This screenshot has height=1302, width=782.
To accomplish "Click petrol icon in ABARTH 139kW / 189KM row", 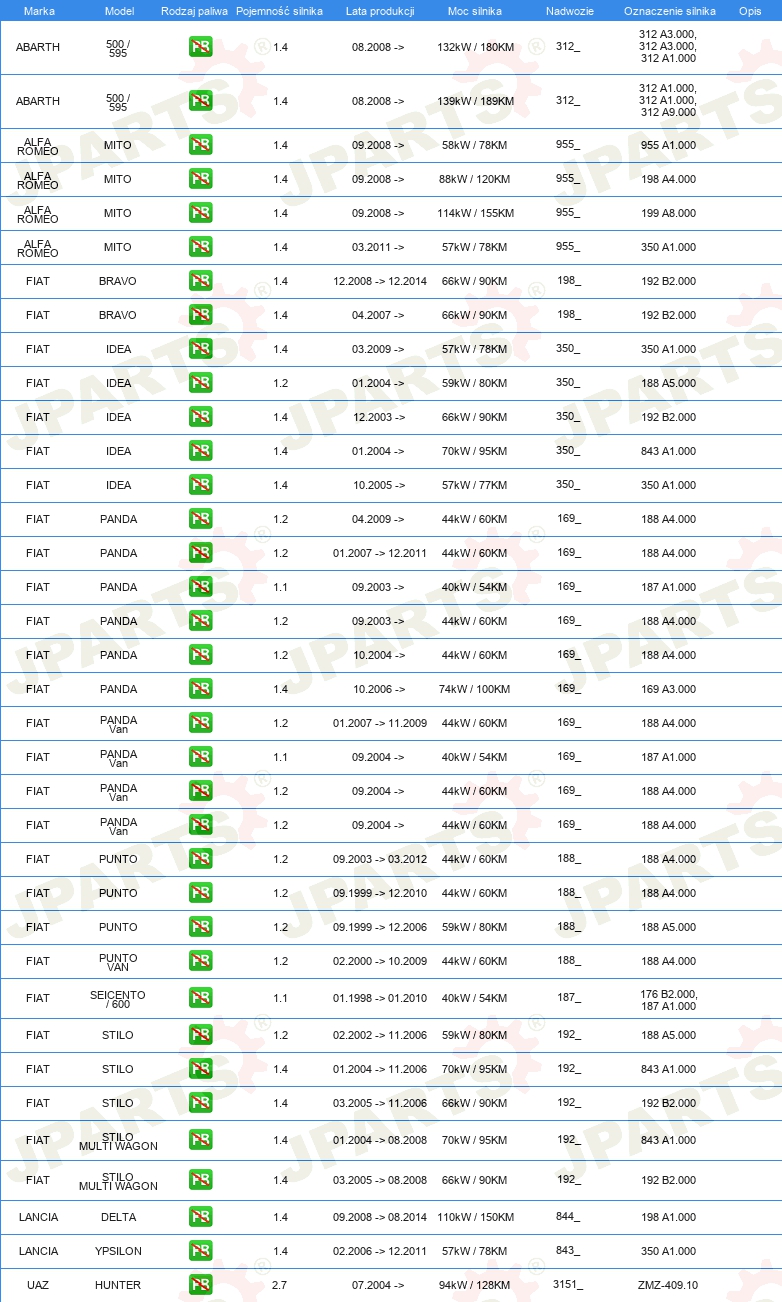I will tap(201, 100).
